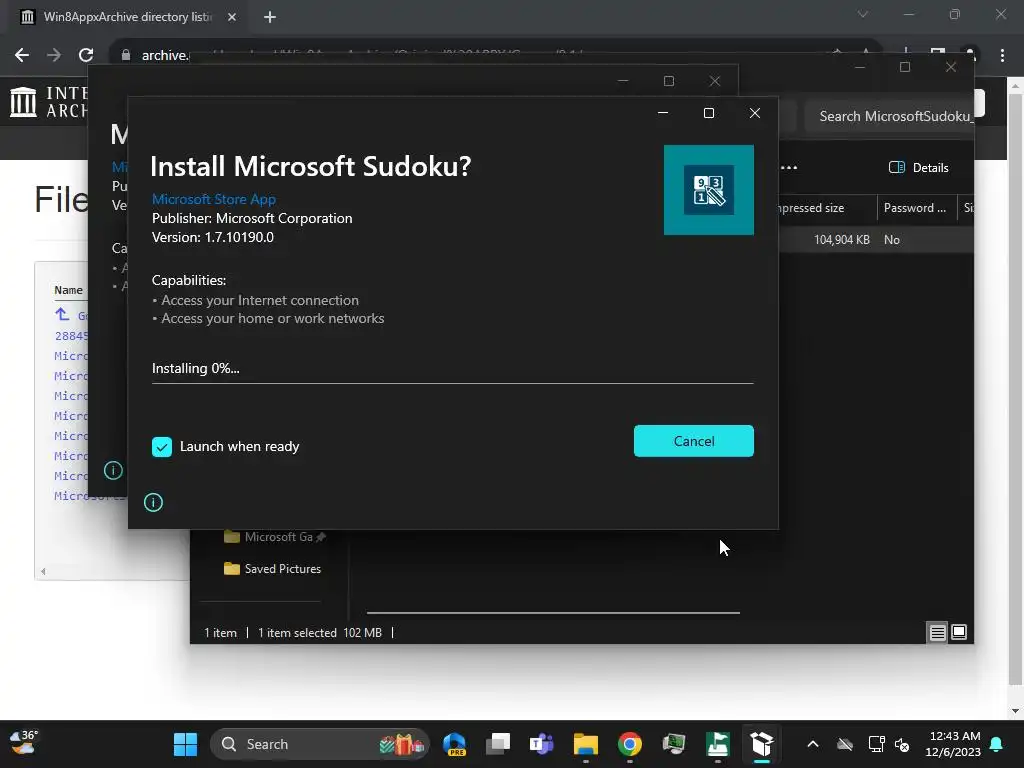Click browser back arrow in Chrome
Viewport: 1024px width, 768px height.
click(22, 55)
